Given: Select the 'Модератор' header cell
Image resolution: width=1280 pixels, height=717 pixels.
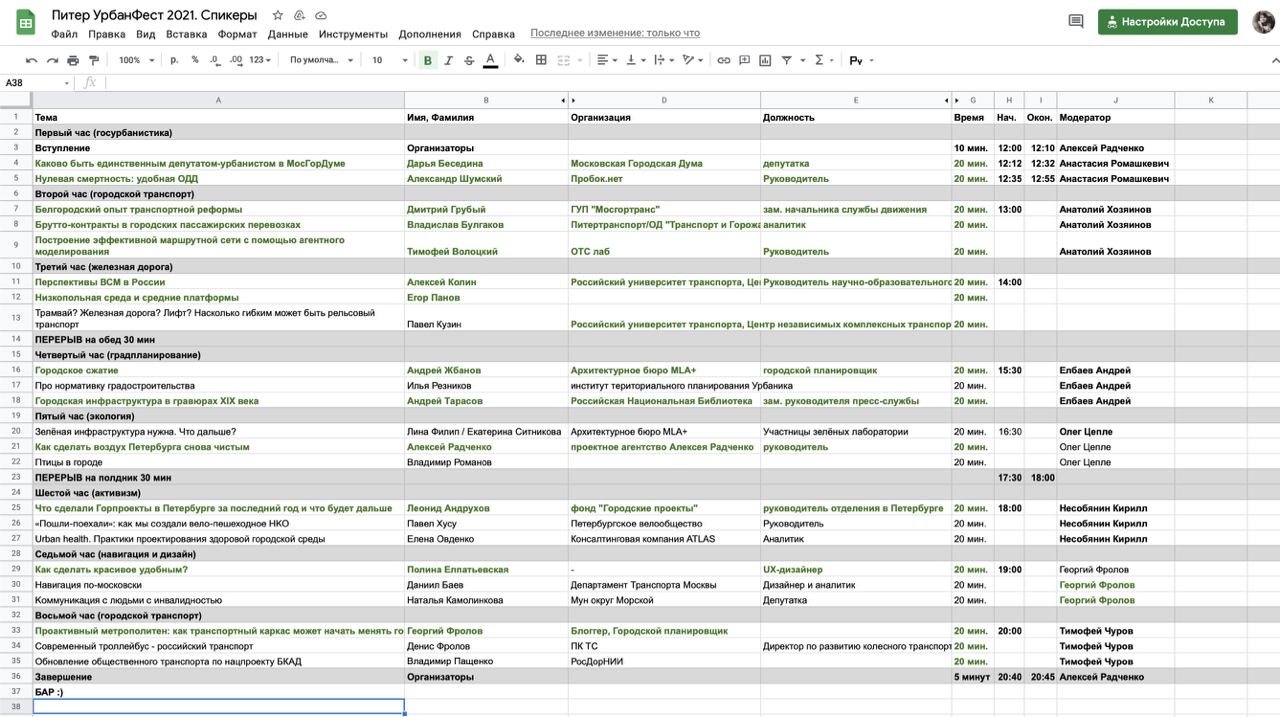Looking at the screenshot, I should 1115,117.
